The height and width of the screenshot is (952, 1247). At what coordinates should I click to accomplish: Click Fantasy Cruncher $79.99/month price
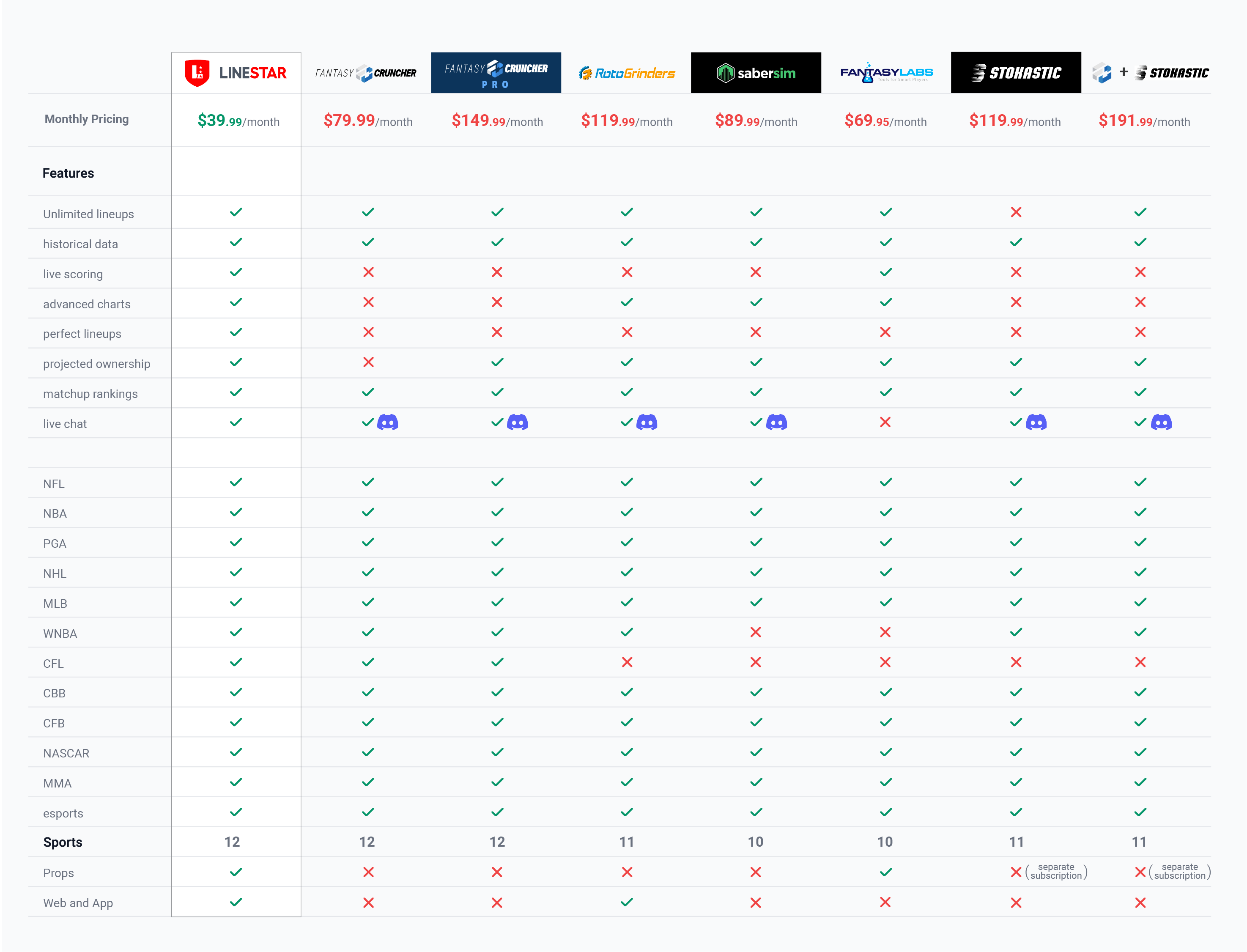click(x=368, y=121)
